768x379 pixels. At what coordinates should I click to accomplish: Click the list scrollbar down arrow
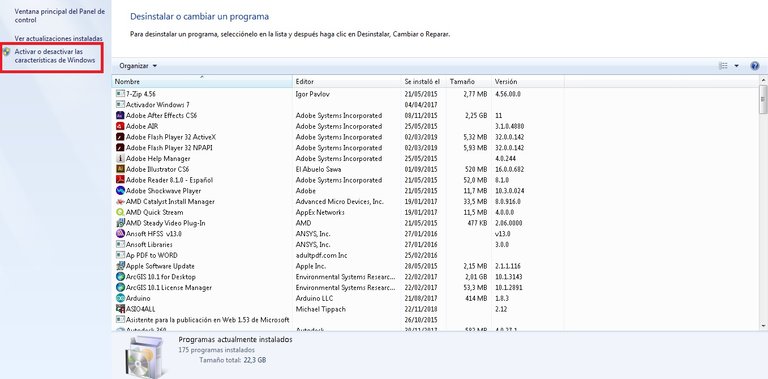pos(764,326)
